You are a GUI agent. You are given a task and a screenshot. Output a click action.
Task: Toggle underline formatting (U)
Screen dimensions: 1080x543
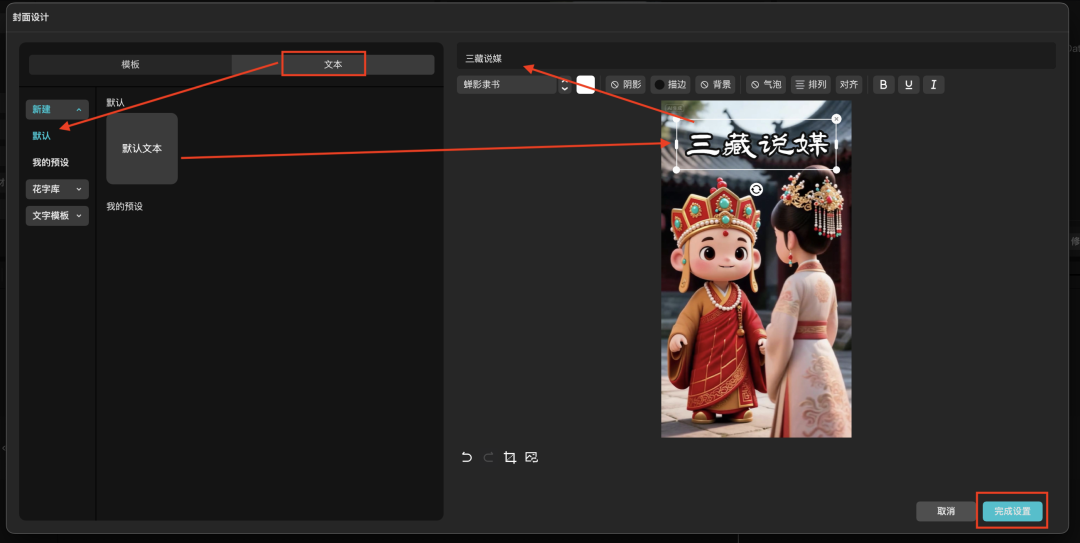click(908, 85)
